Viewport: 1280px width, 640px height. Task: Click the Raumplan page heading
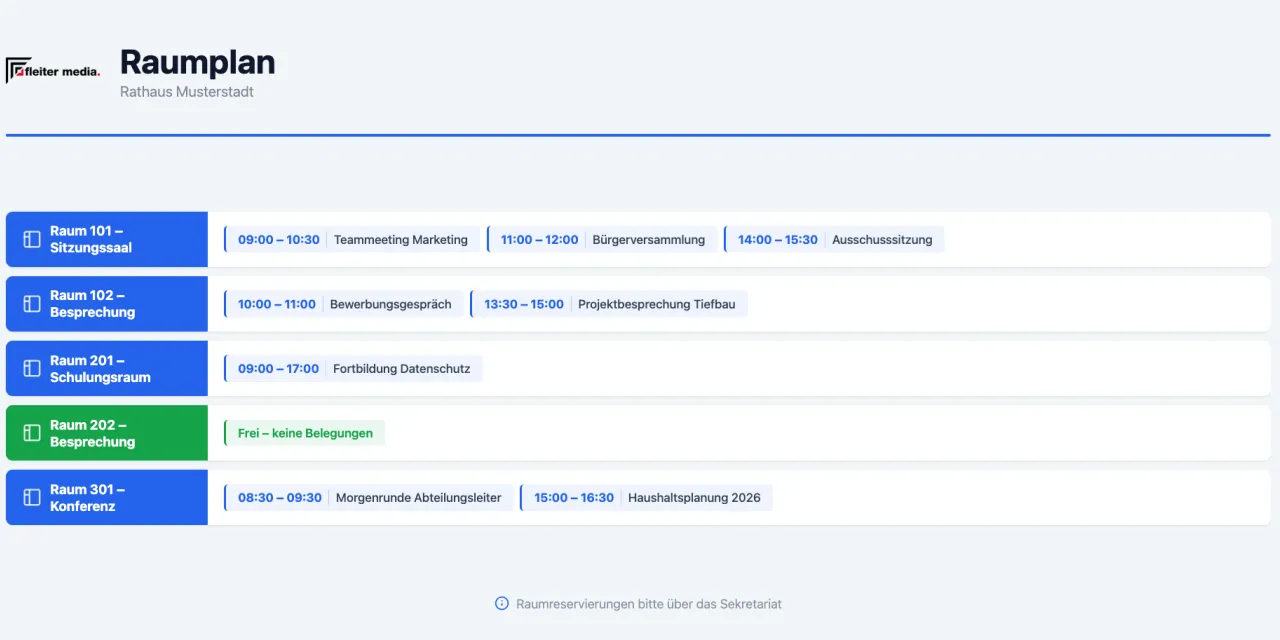coord(198,62)
